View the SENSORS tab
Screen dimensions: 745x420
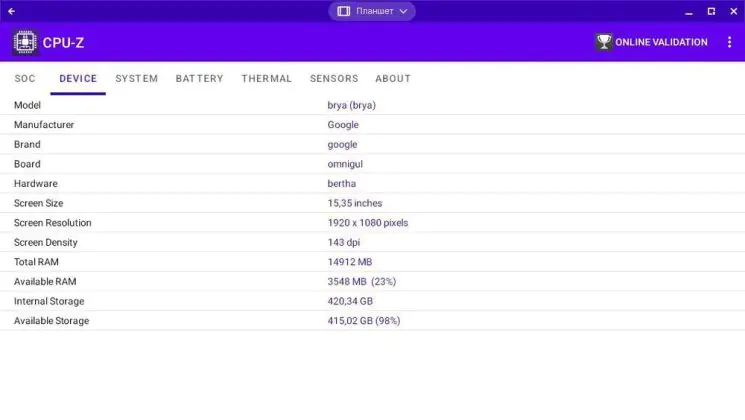[334, 78]
